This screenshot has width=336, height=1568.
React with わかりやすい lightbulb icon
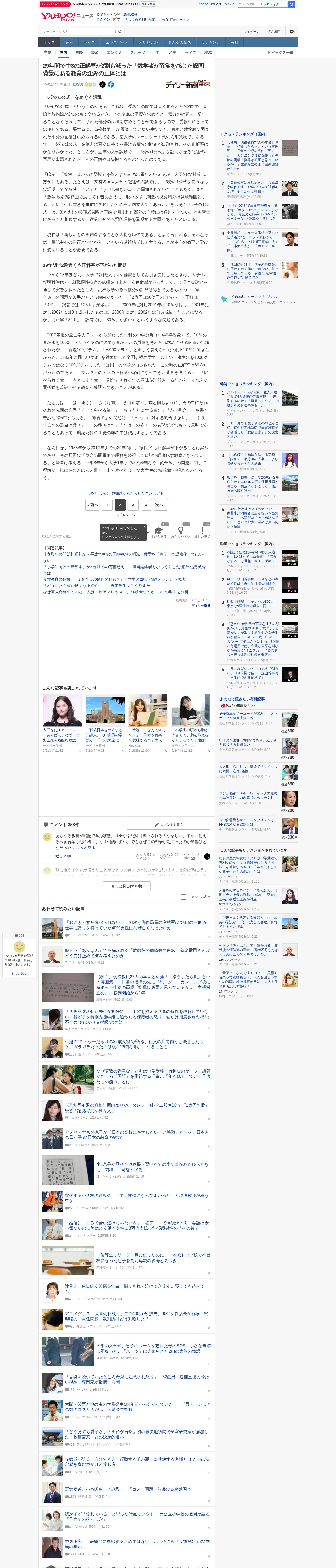coord(181,531)
